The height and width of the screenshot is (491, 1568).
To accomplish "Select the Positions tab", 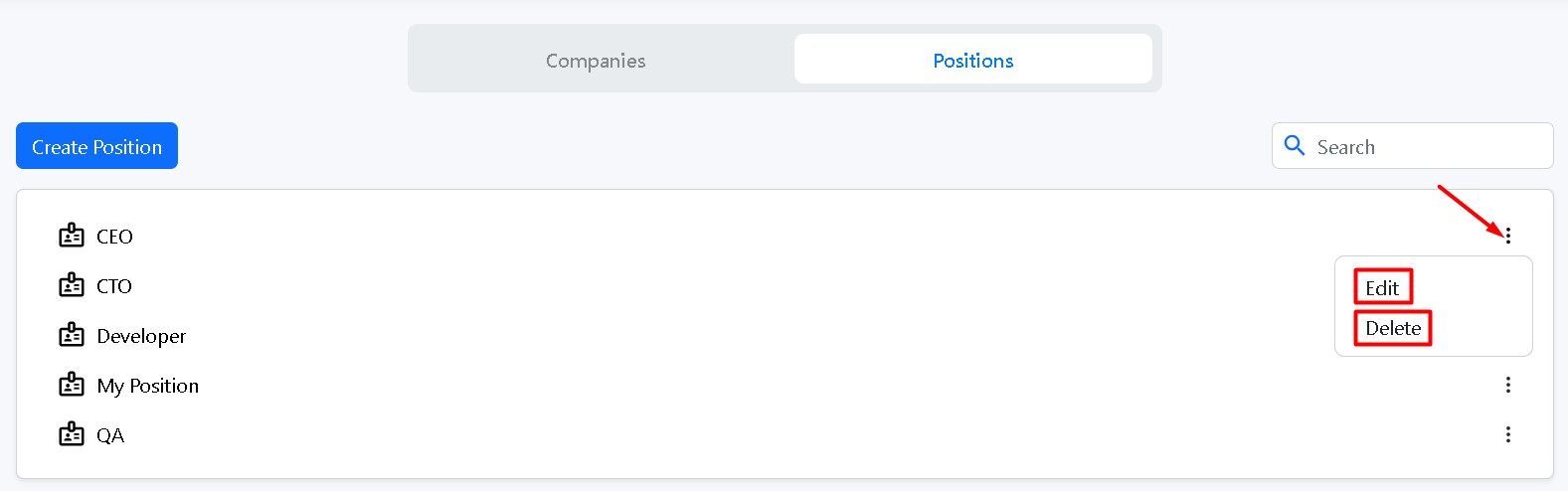I will 972,61.
